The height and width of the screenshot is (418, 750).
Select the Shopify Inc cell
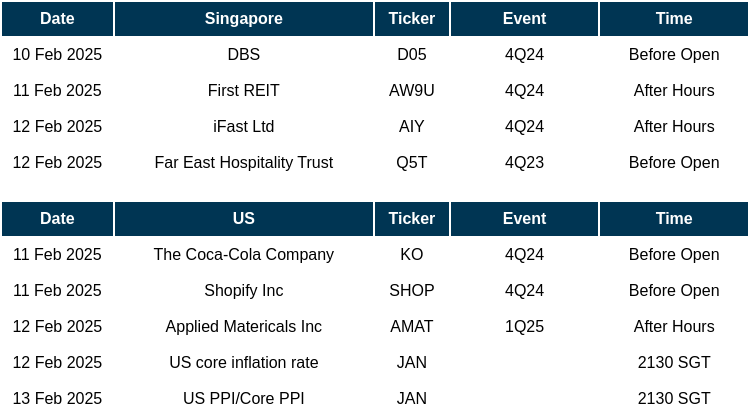coord(243,291)
